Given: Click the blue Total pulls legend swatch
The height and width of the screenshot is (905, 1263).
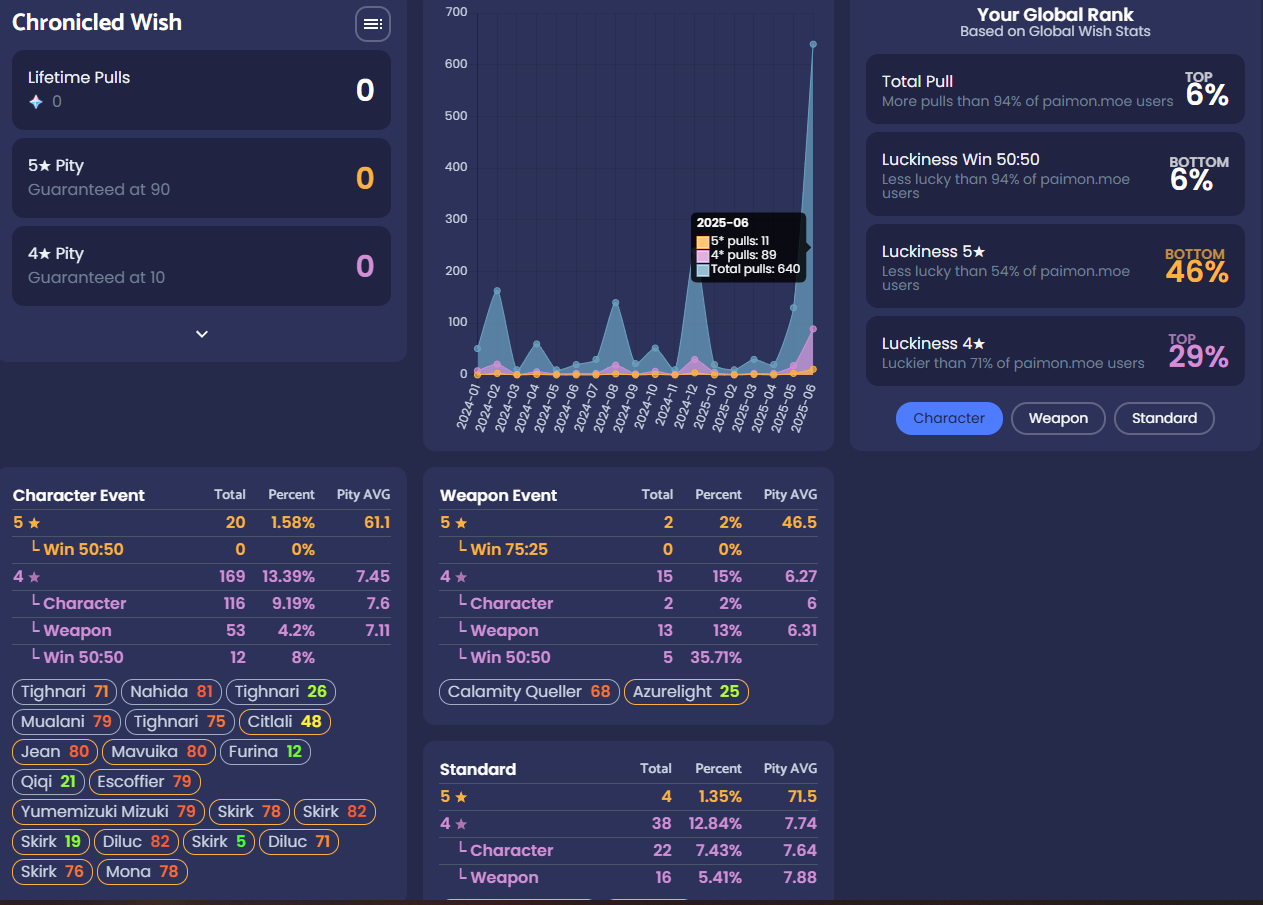Looking at the screenshot, I should tap(703, 270).
